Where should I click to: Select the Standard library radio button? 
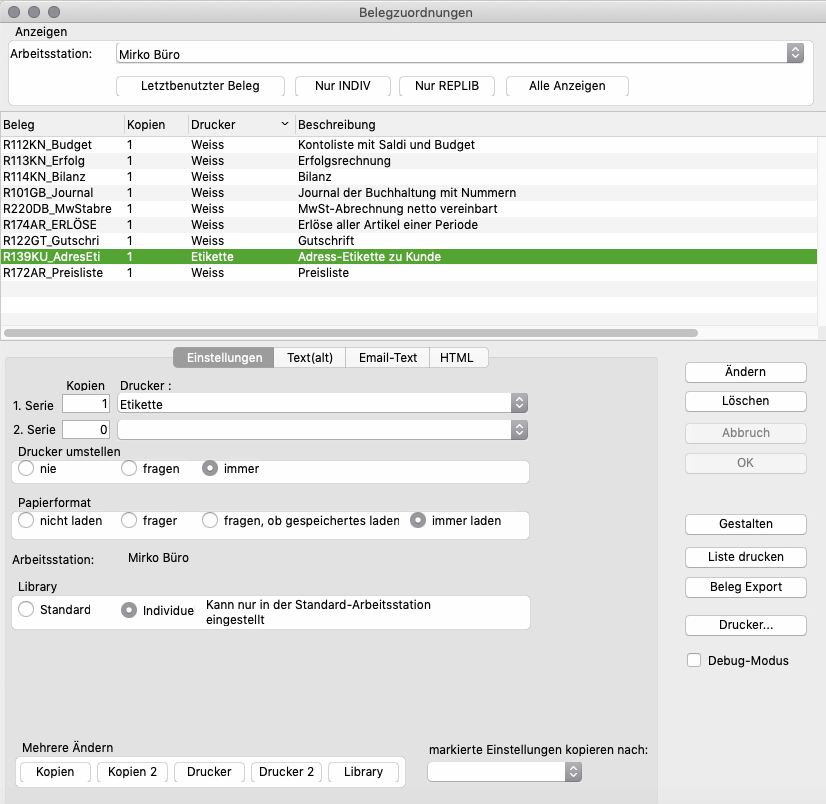click(26, 610)
